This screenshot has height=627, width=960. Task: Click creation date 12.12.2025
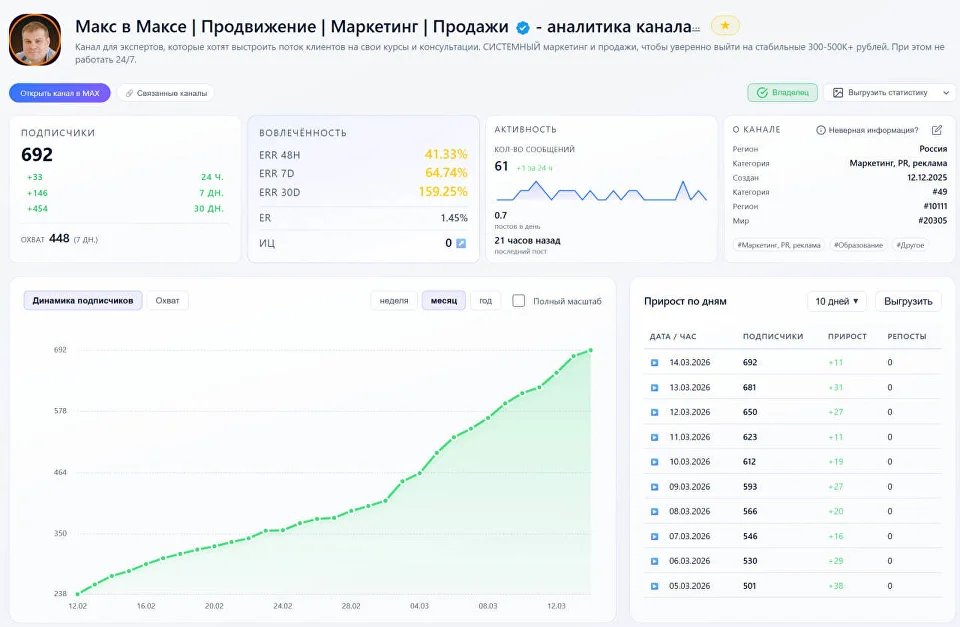pyautogui.click(x=927, y=178)
